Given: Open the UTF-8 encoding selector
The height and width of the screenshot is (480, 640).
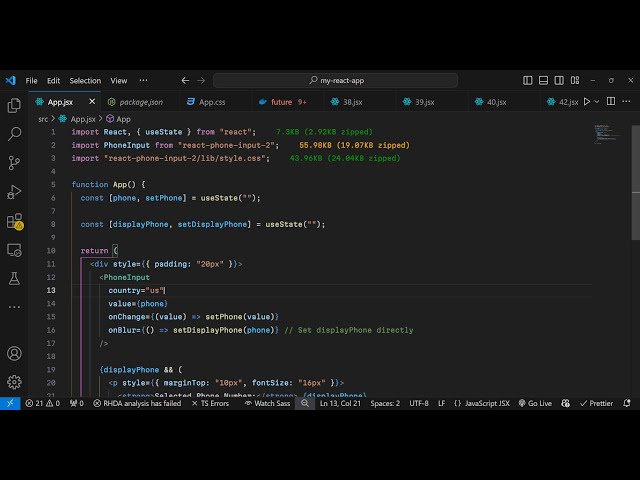Looking at the screenshot, I should point(418,403).
